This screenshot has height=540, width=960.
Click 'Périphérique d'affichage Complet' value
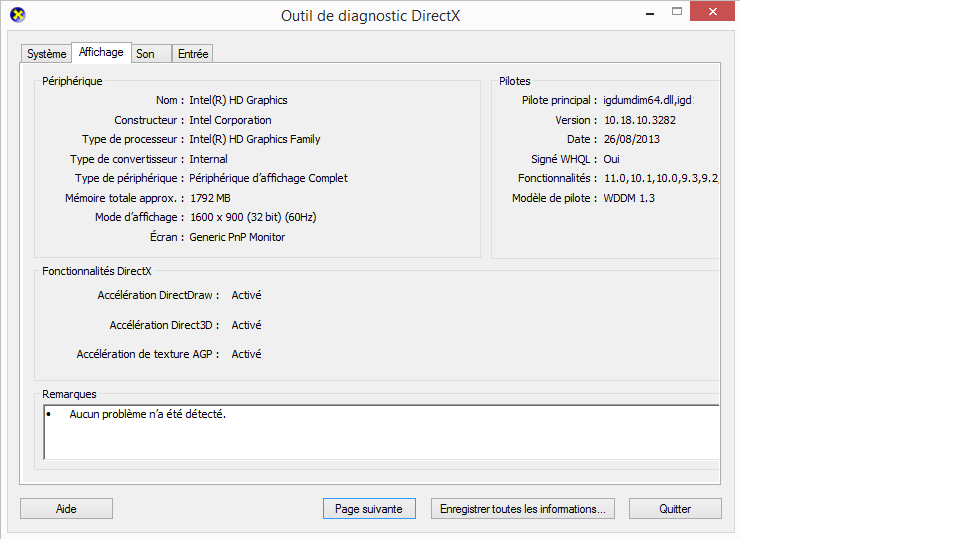tap(268, 178)
